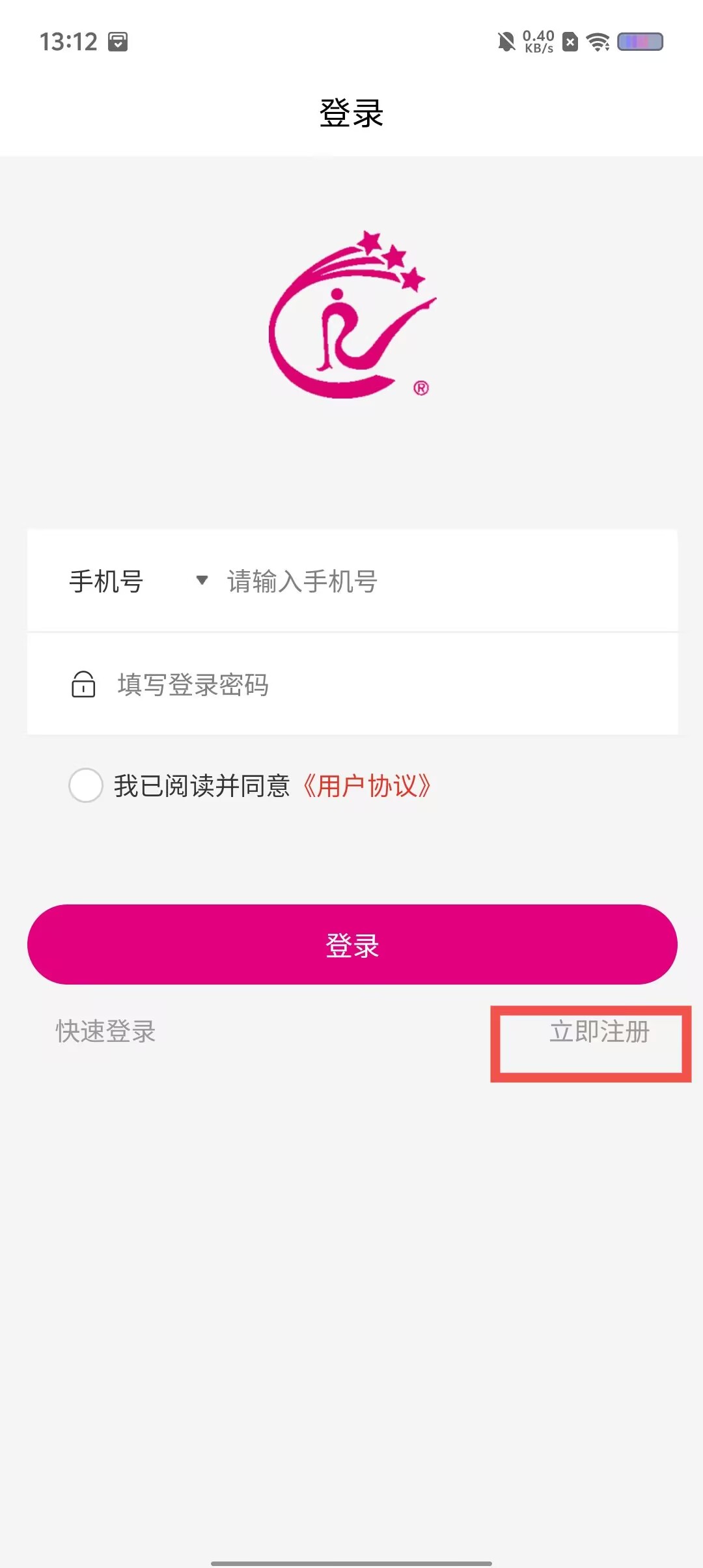The width and height of the screenshot is (703, 1568).
Task: Open the 《用户协议》 link
Action: click(367, 786)
